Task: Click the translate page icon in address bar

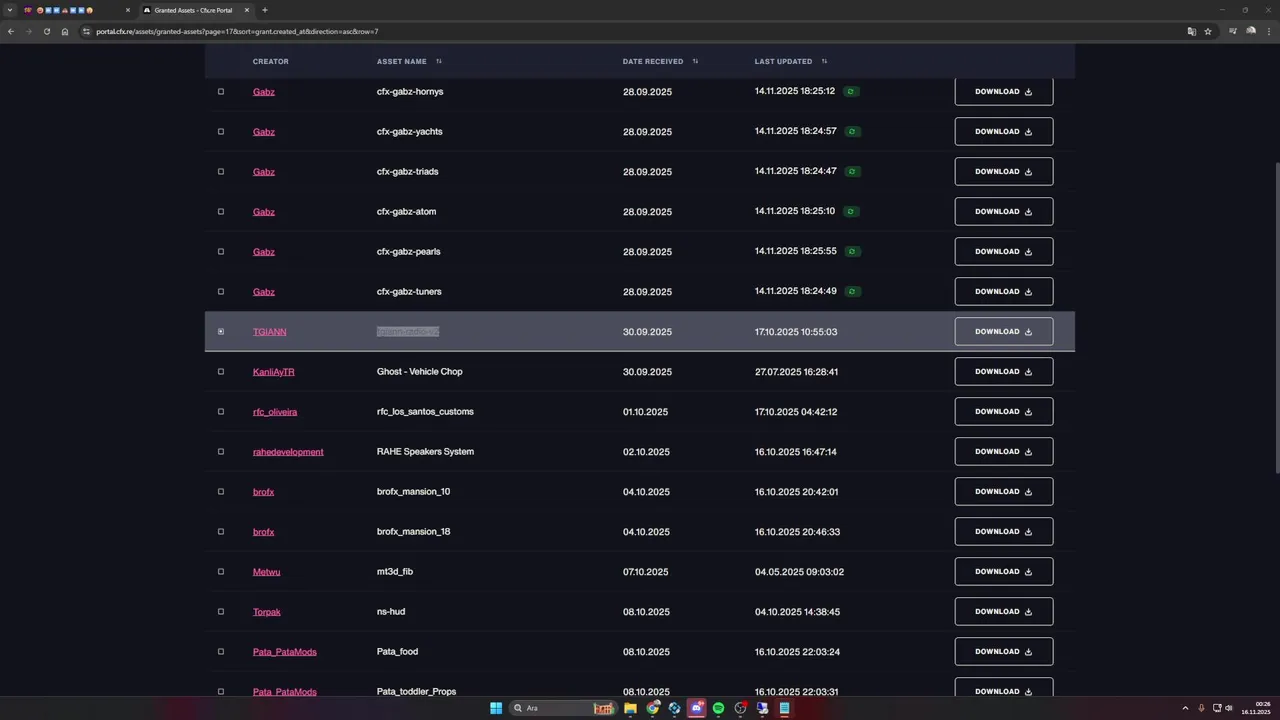Action: tap(1191, 31)
